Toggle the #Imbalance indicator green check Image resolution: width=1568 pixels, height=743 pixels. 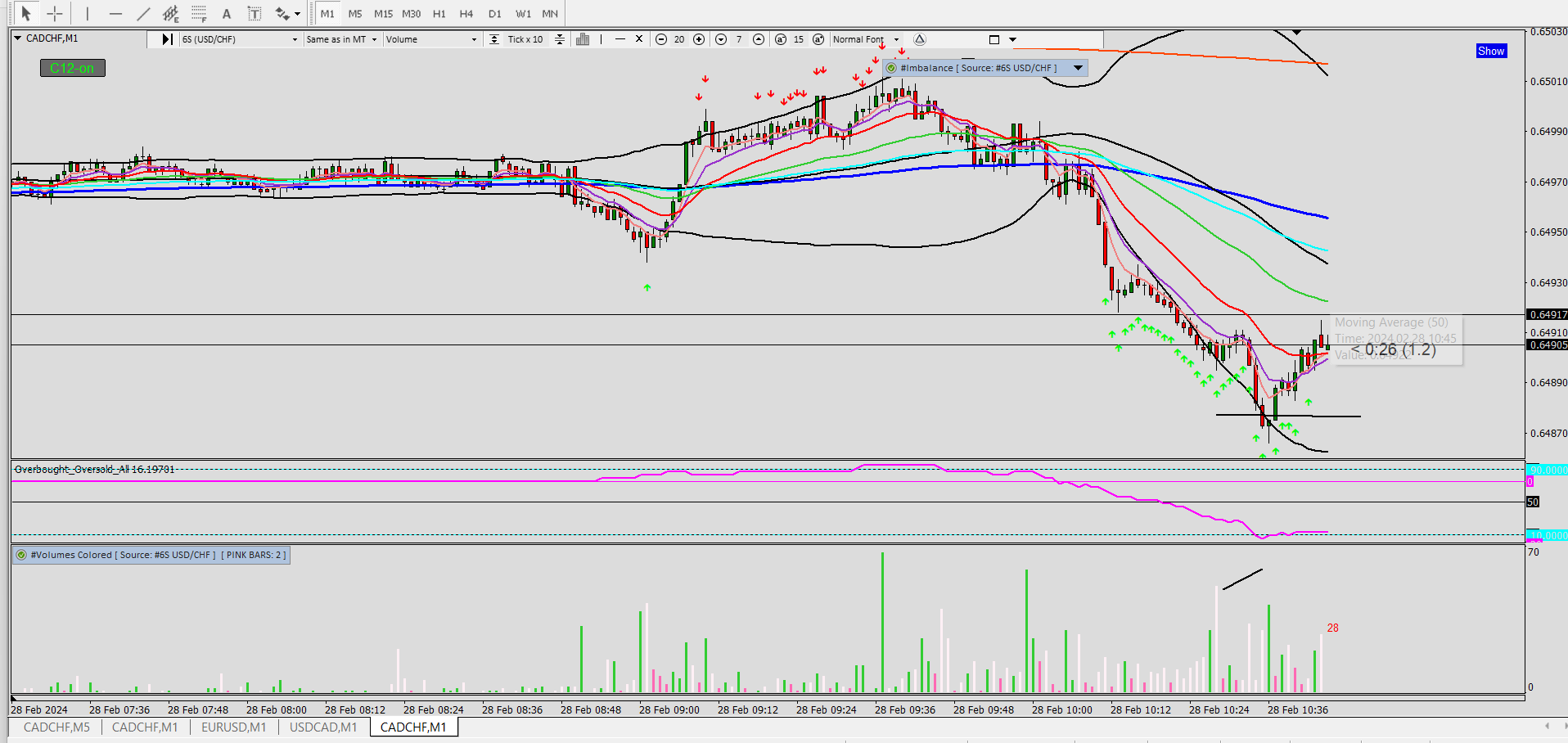(x=891, y=68)
